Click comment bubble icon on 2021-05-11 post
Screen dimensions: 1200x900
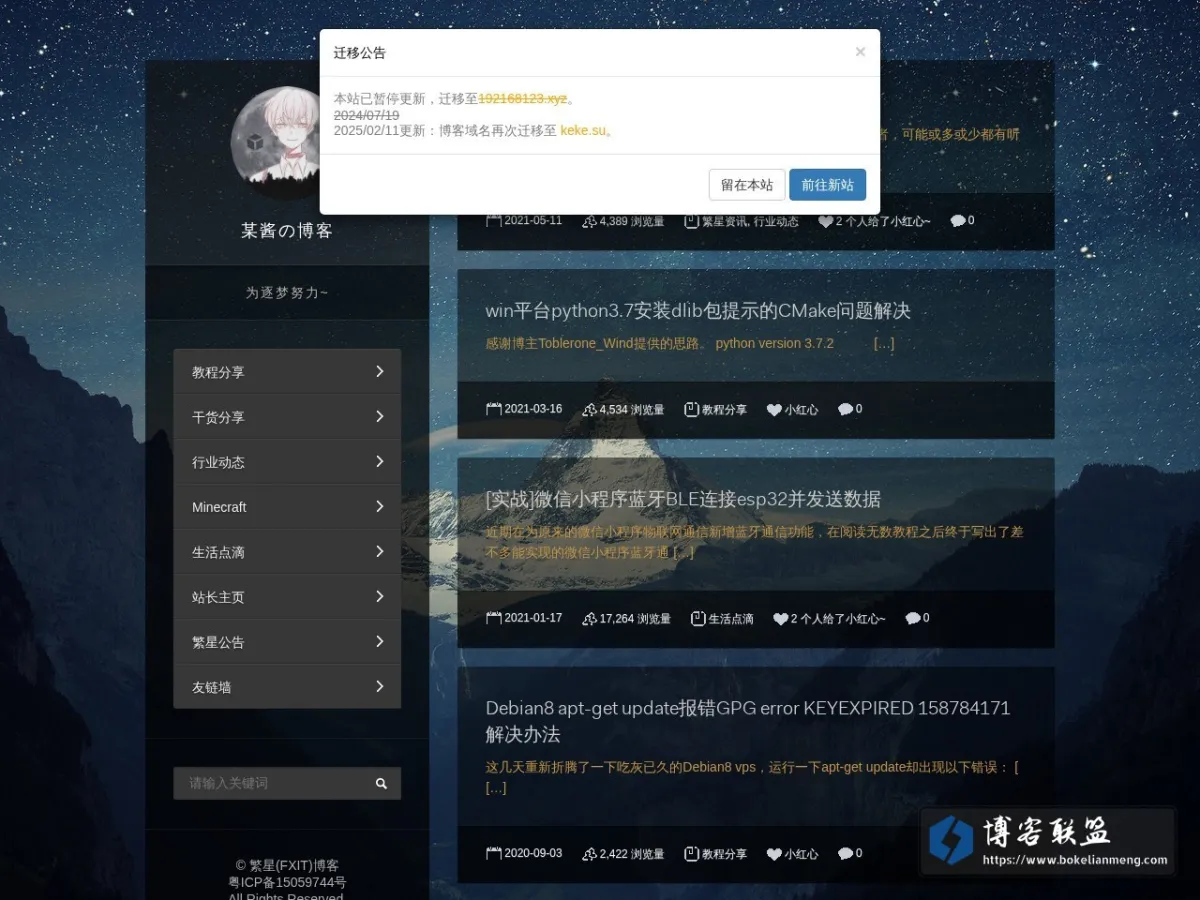click(957, 220)
